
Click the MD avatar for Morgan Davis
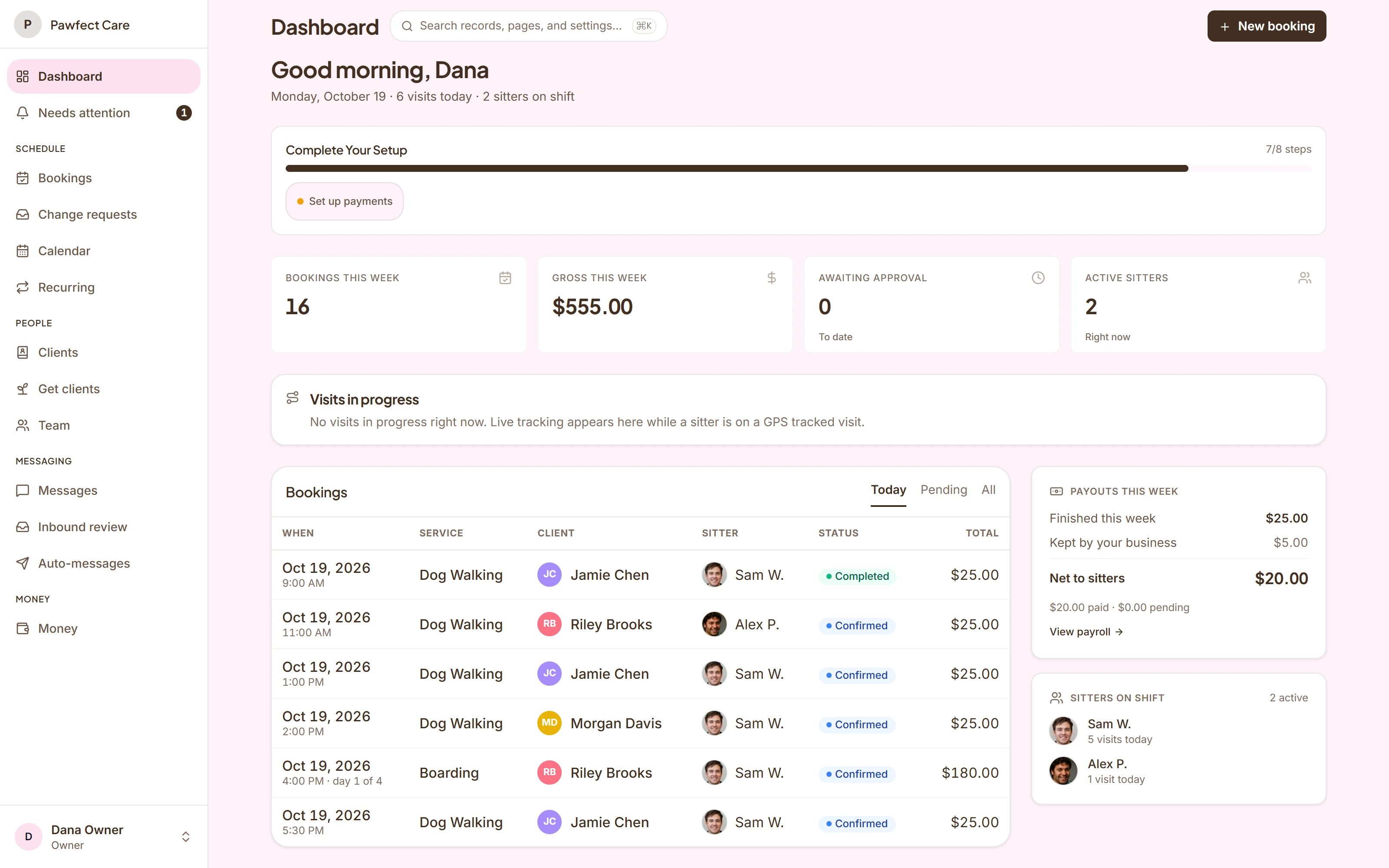click(549, 723)
